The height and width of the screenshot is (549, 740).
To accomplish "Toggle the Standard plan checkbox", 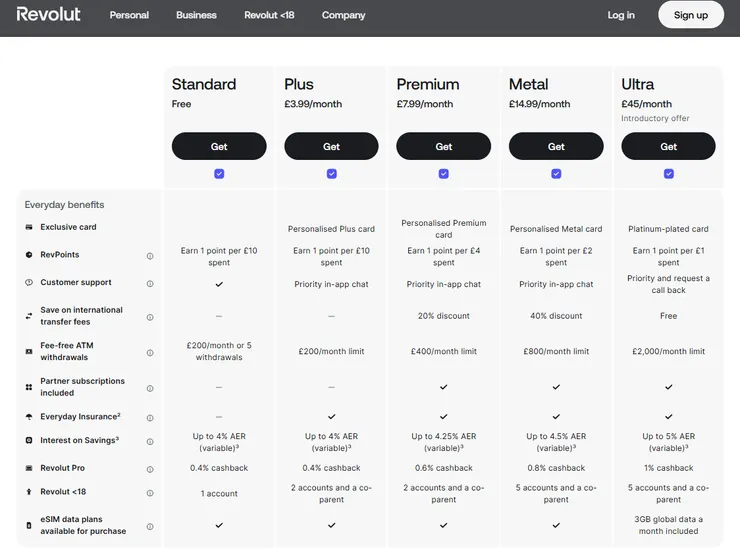I will (x=219, y=174).
